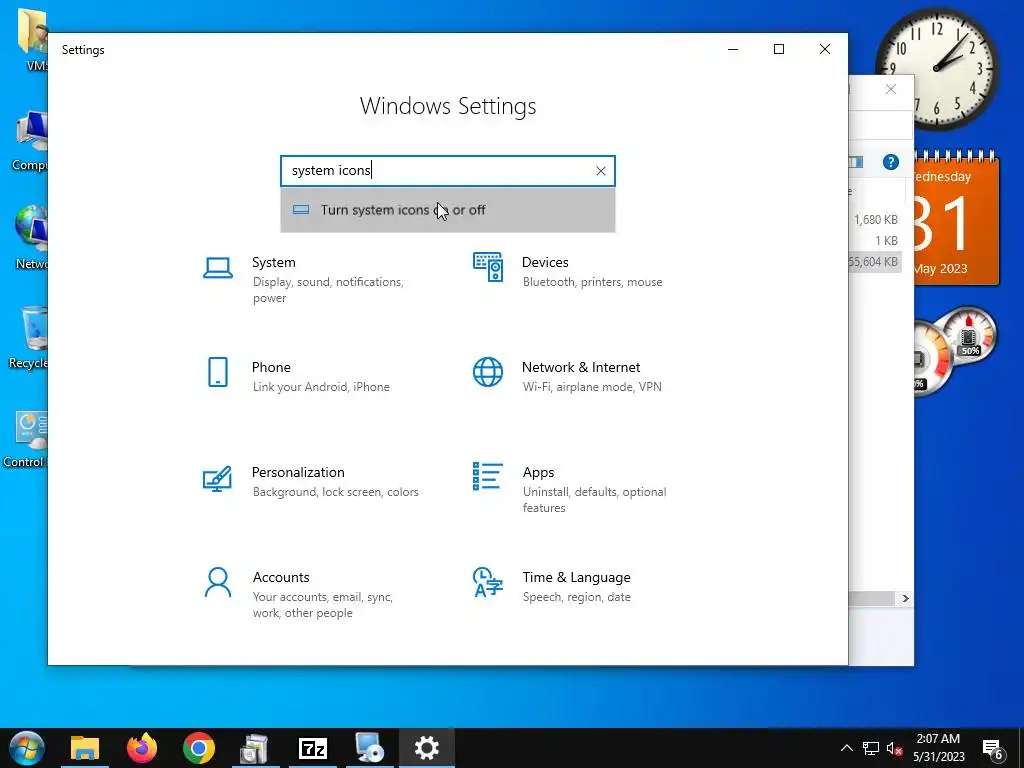Viewport: 1024px width, 768px height.
Task: Open the Time & Language icon
Action: pos(488,582)
